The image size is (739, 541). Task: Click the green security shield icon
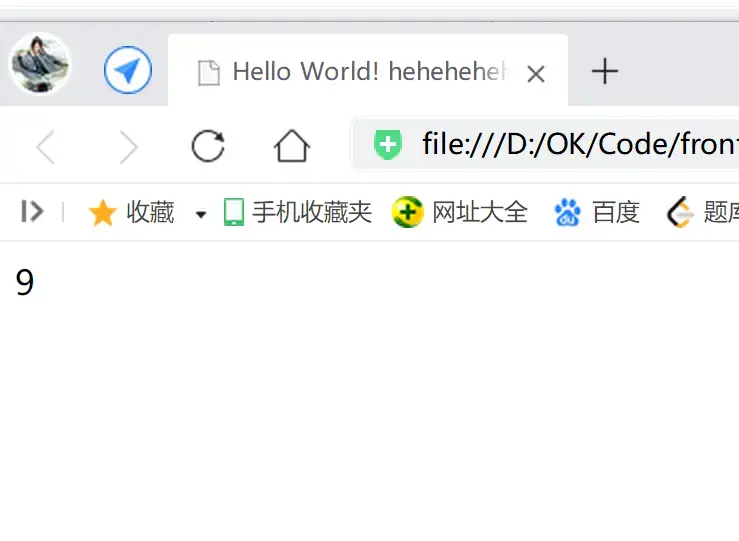pyautogui.click(x=387, y=145)
